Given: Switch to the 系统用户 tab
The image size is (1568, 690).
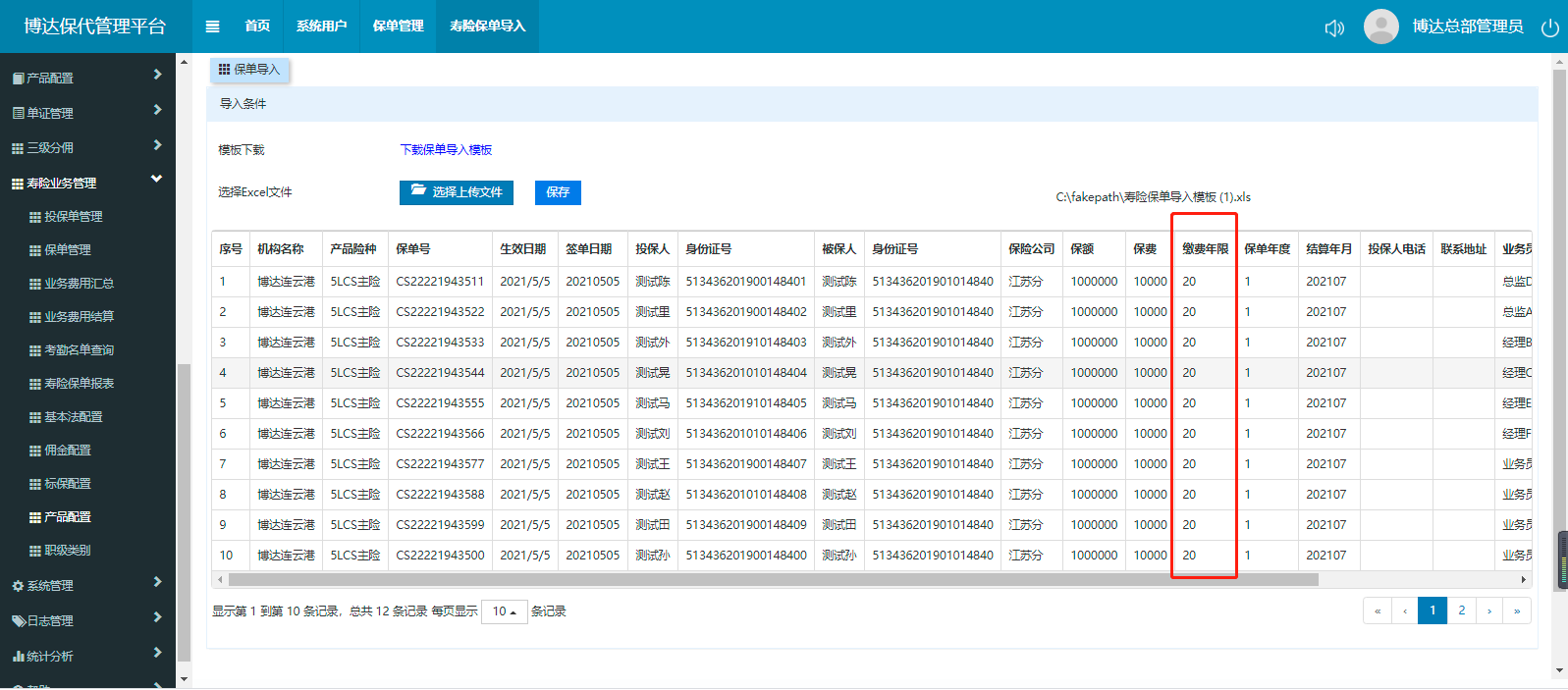Looking at the screenshot, I should click(x=321, y=27).
